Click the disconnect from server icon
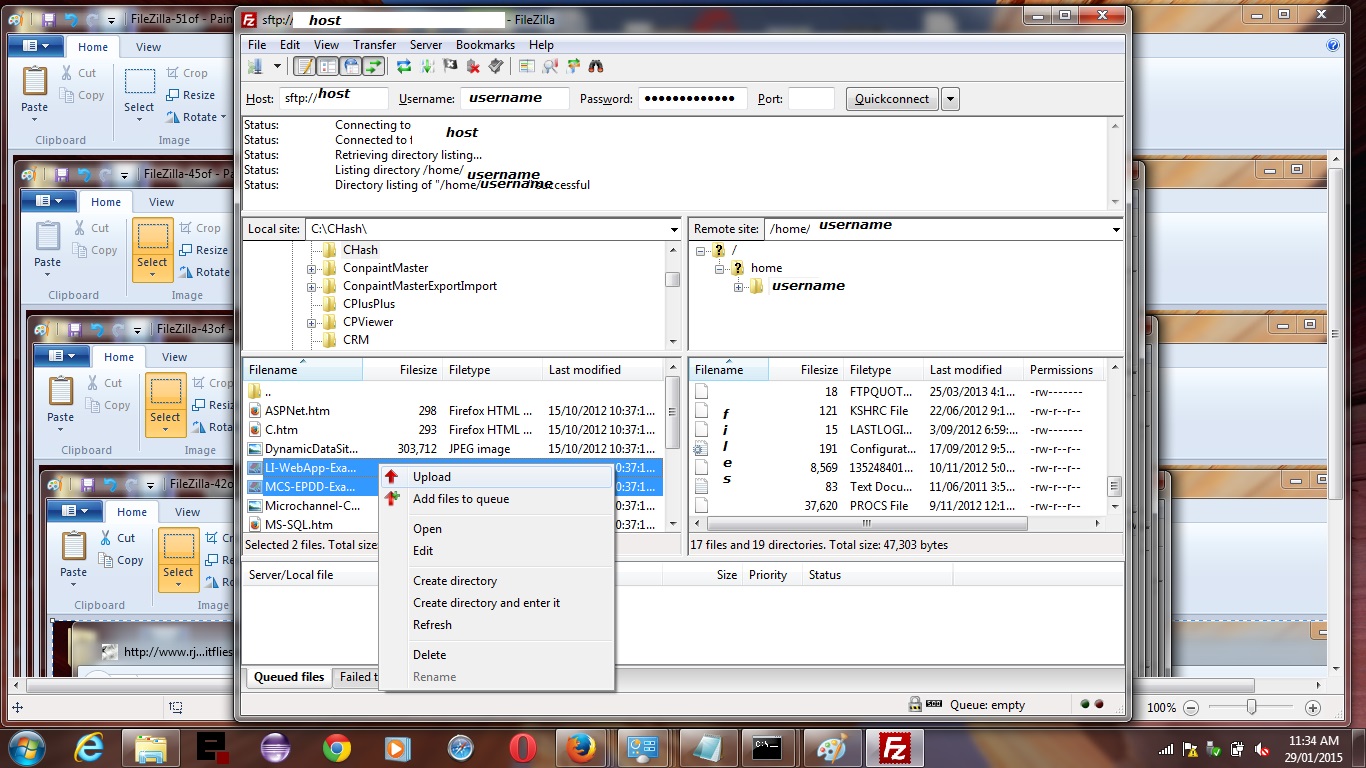The image size is (1366, 768). pos(473,66)
